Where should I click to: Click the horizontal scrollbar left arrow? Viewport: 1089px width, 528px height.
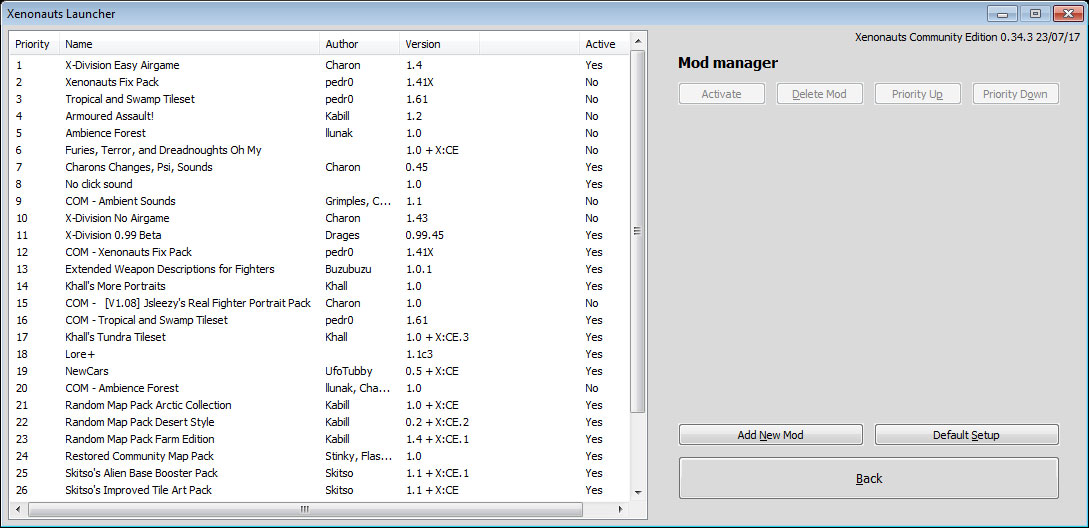coord(19,509)
